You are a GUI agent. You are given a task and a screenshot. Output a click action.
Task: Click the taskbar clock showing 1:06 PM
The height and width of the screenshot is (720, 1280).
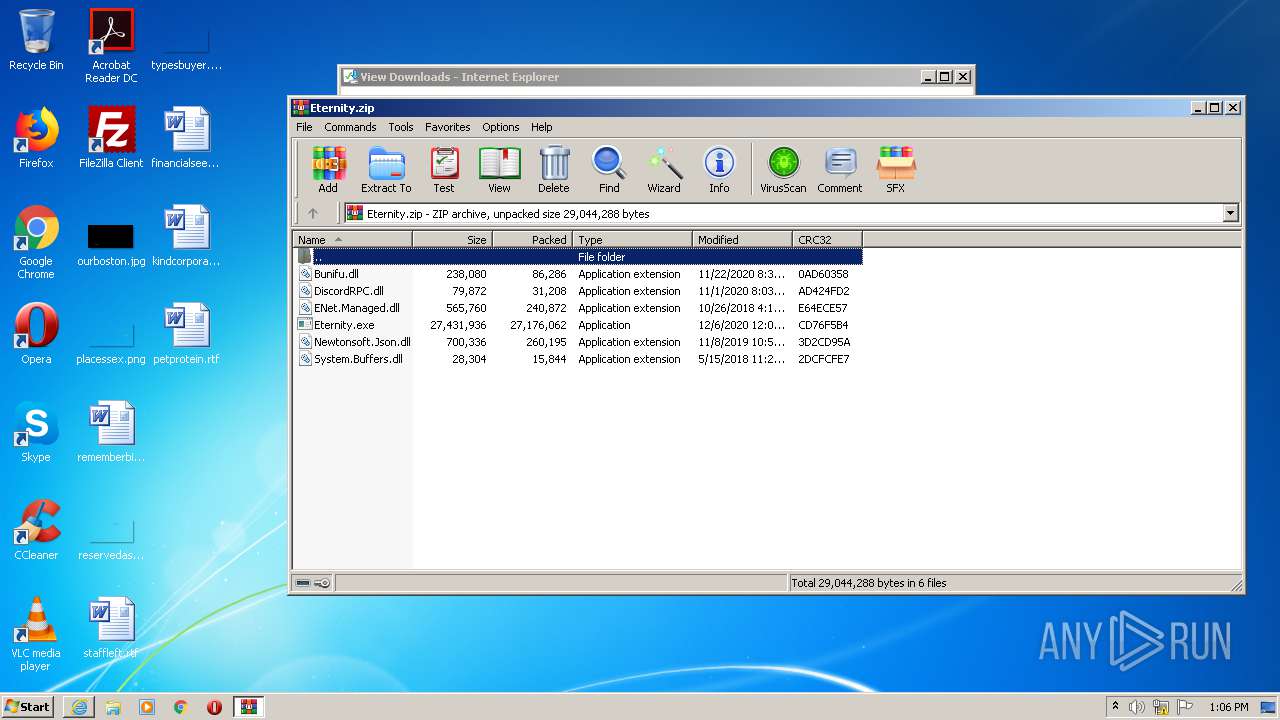[x=1228, y=707]
